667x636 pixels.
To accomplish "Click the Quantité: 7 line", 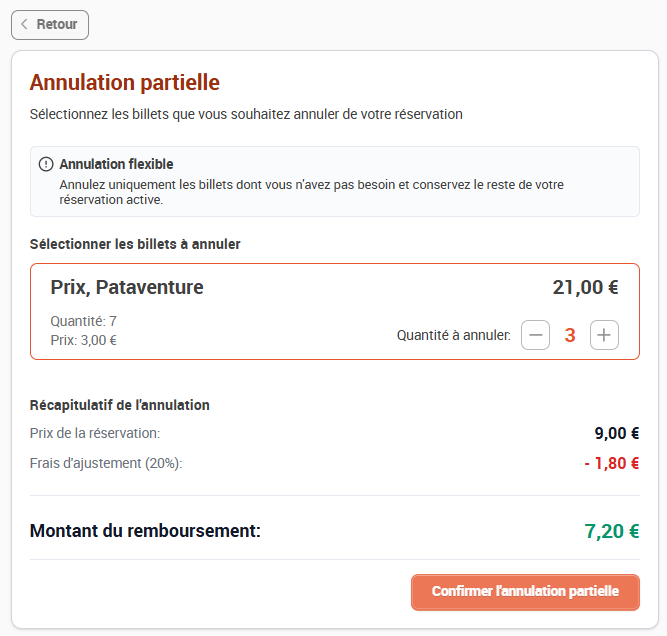I will click(x=83, y=321).
